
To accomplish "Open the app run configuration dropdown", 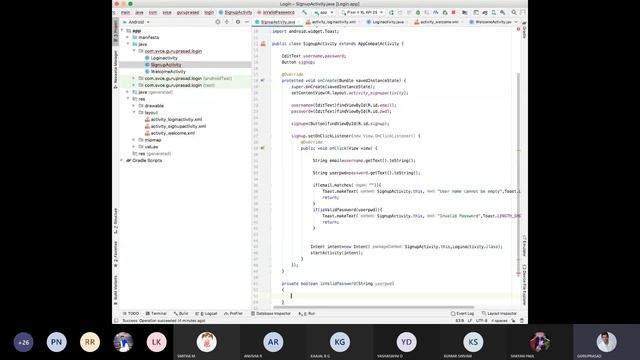I will pyautogui.click(x=324, y=13).
